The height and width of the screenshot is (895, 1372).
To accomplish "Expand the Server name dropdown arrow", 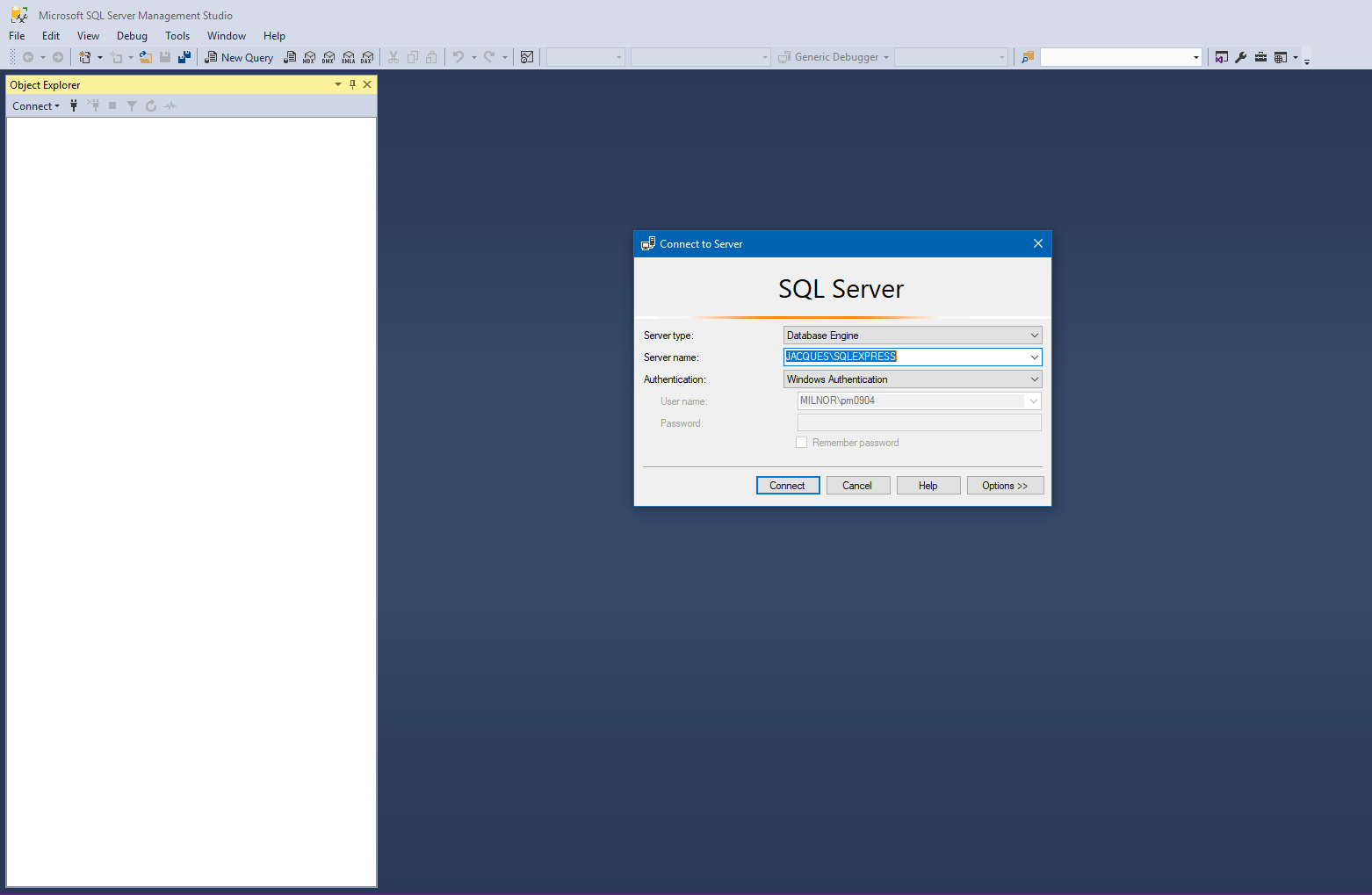I will 1035,357.
